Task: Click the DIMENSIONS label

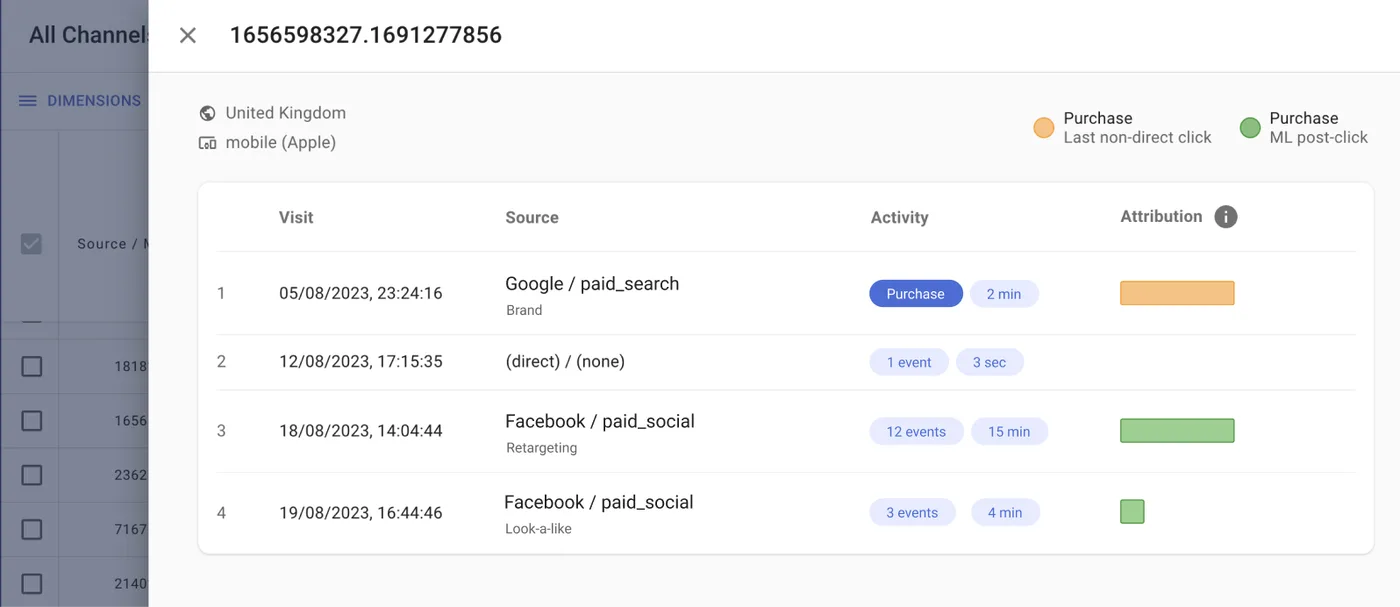Action: [x=94, y=101]
